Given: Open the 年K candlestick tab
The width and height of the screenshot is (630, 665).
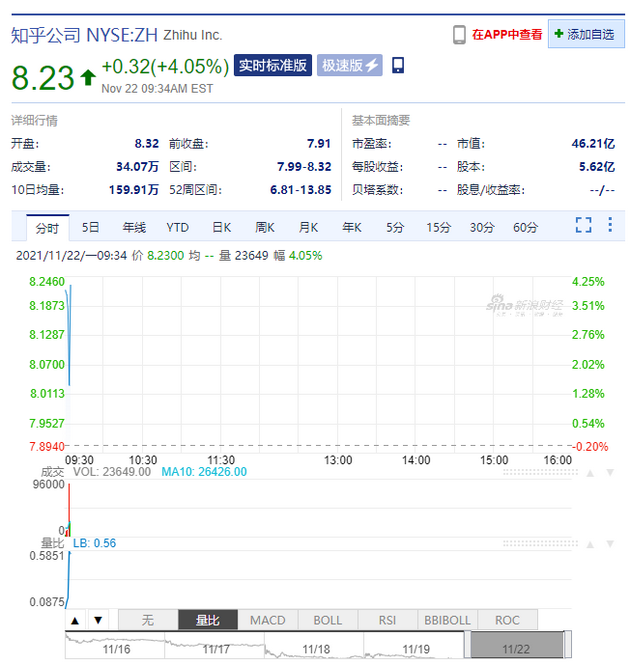Looking at the screenshot, I should click(352, 228).
